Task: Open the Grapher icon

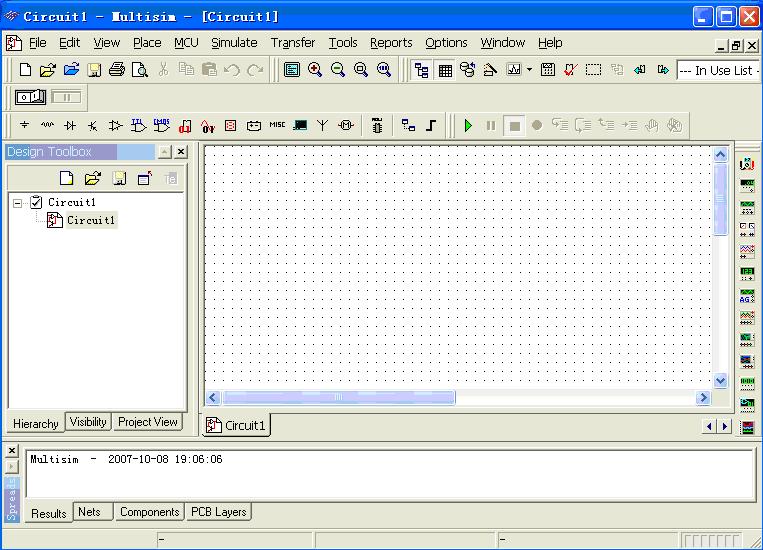Action: [514, 70]
